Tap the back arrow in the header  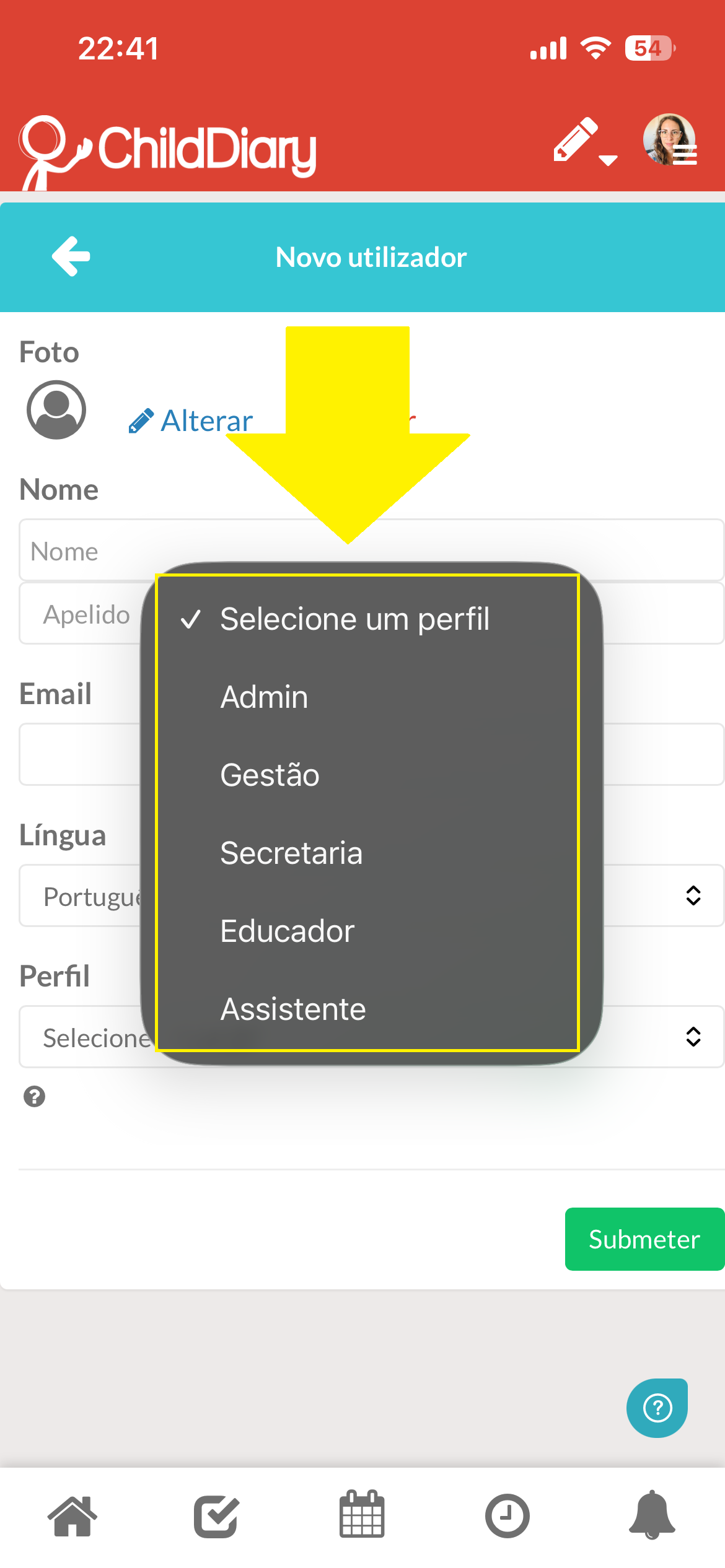[x=71, y=256]
